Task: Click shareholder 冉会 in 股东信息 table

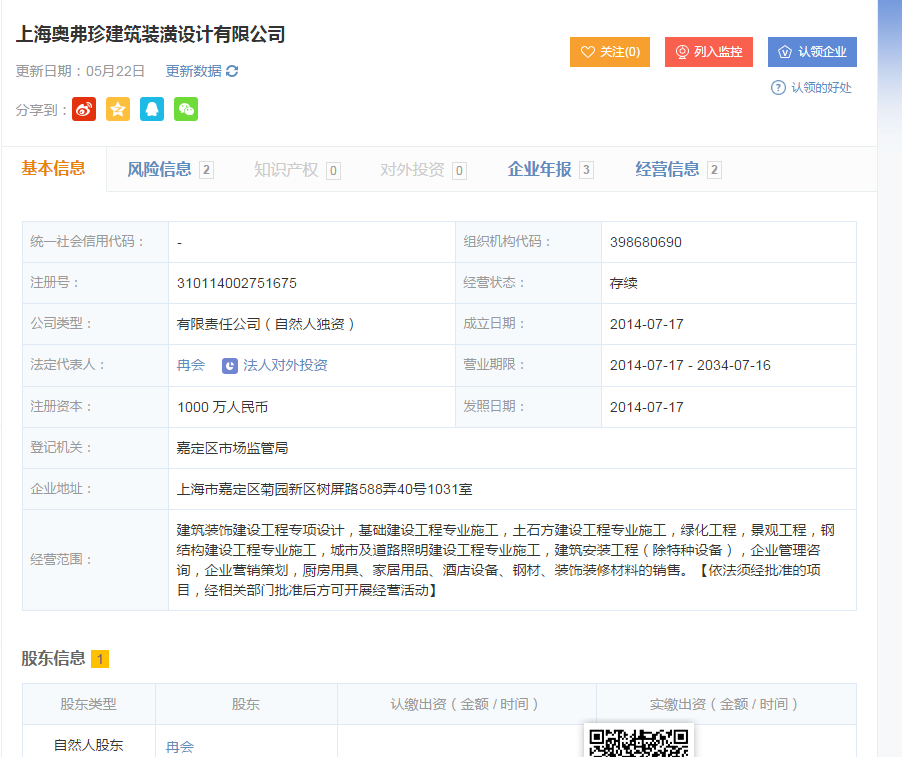Action: [180, 746]
